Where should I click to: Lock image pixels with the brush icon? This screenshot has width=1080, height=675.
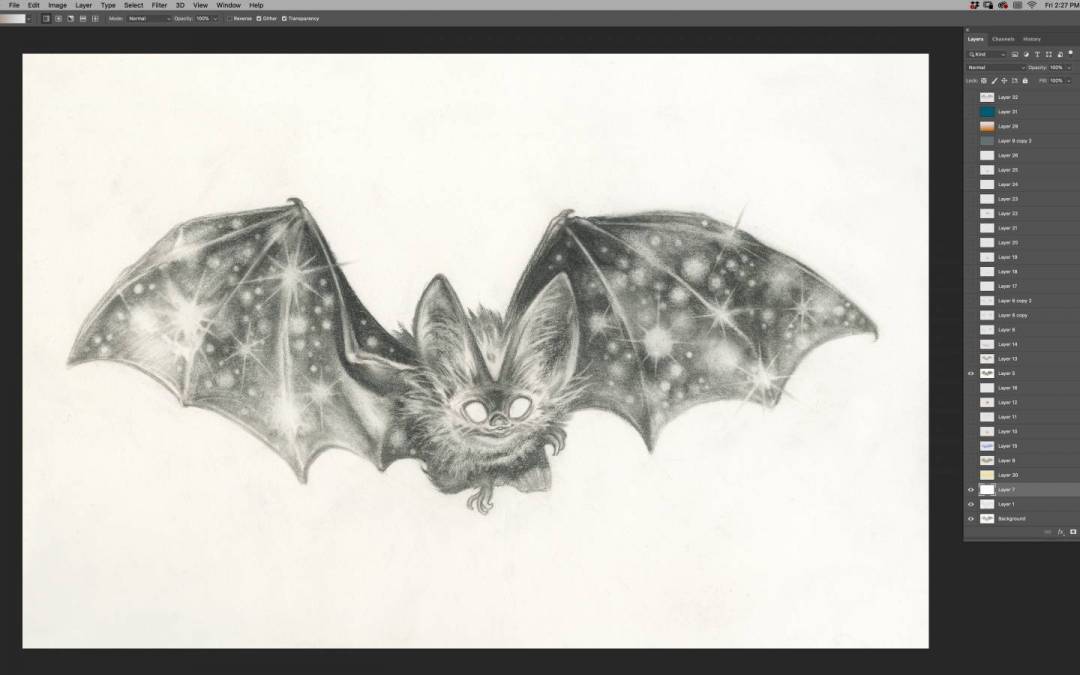[x=994, y=80]
